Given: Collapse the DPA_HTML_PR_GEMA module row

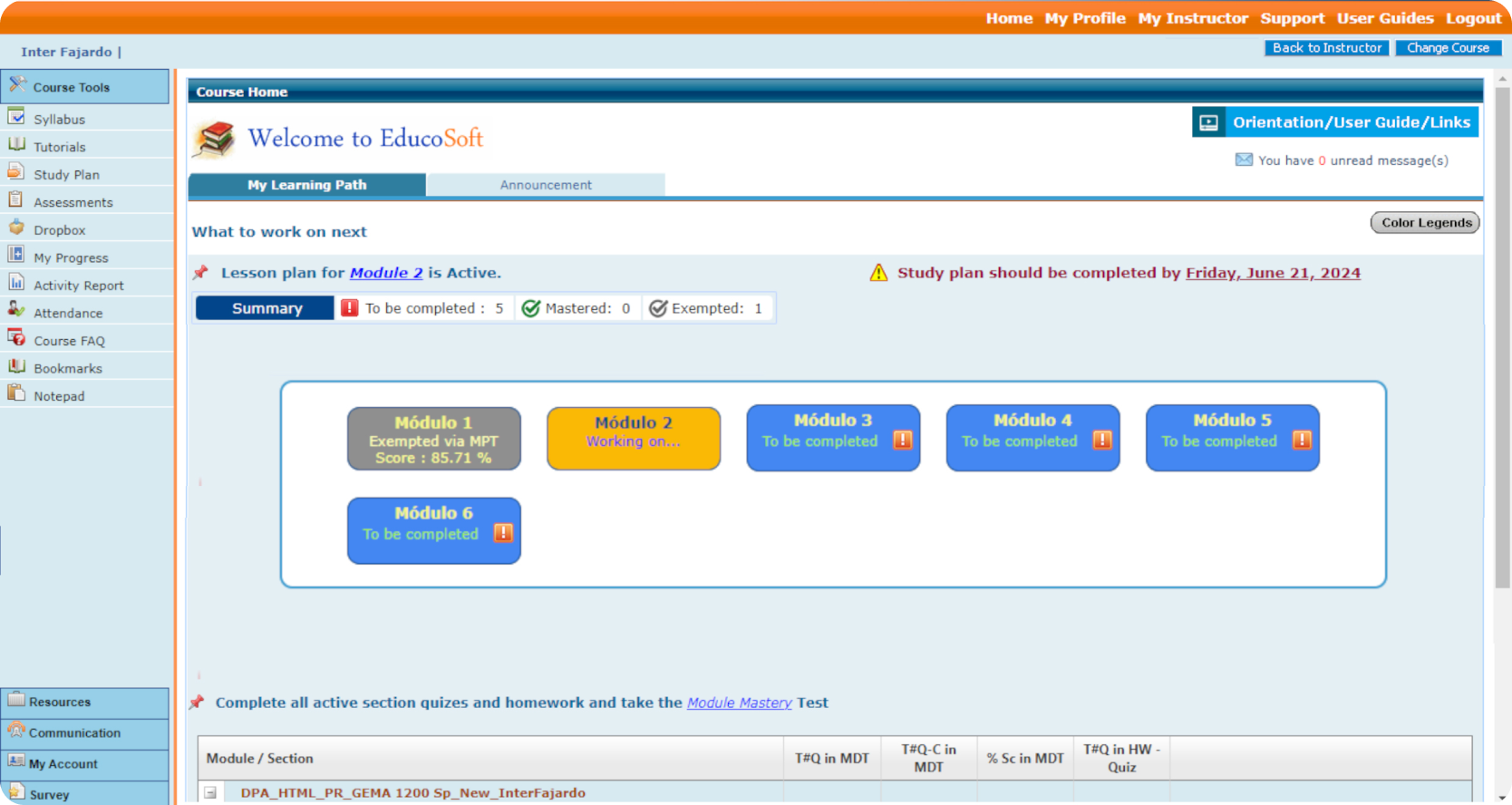Looking at the screenshot, I should pyautogui.click(x=210, y=792).
